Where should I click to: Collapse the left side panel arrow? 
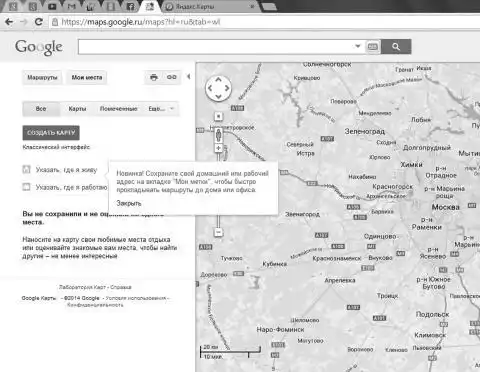(x=189, y=77)
